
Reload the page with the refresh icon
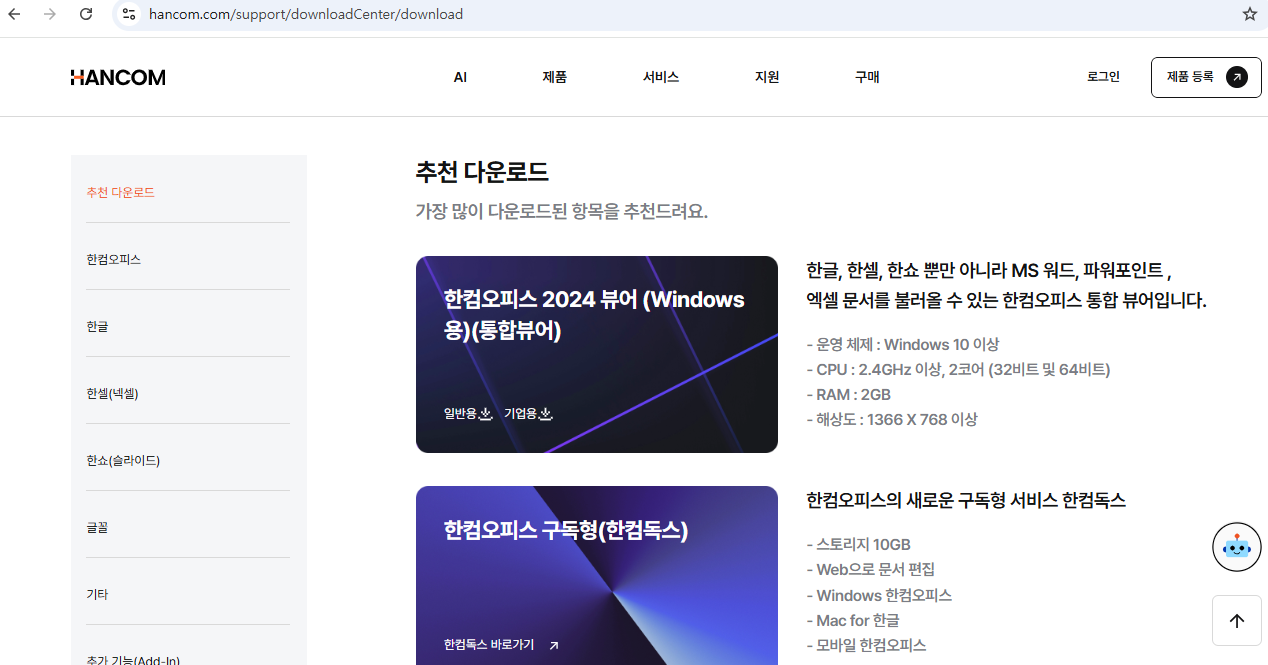click(86, 14)
